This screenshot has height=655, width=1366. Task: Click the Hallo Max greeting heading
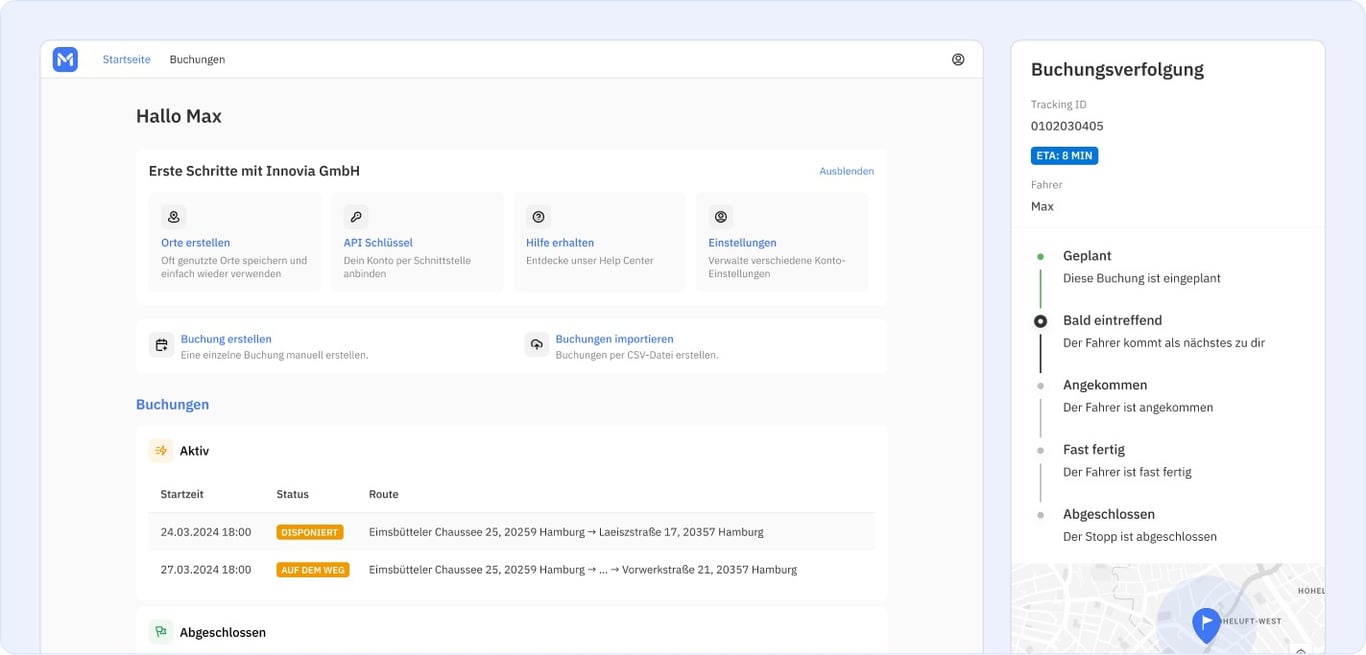coord(179,117)
